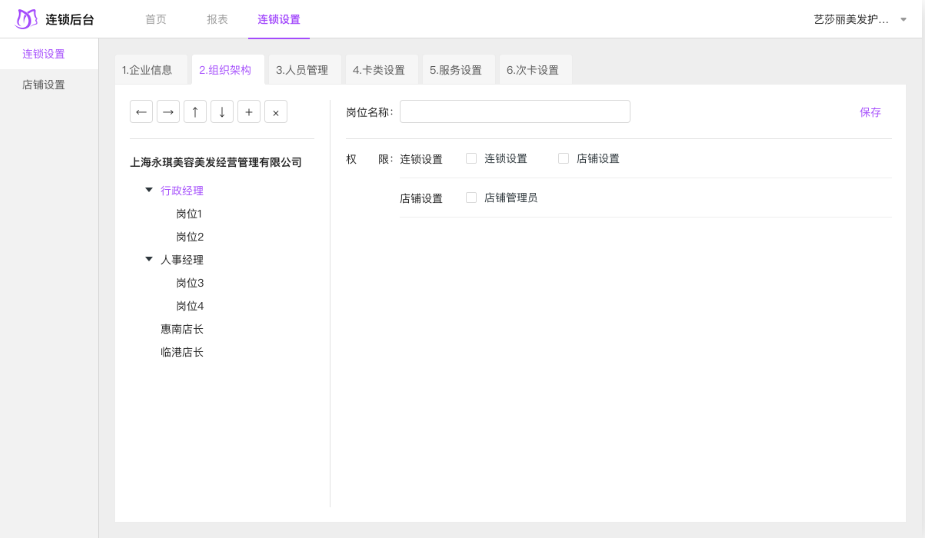The height and width of the screenshot is (538, 925).
Task: Open 店铺设置 in the left sidebar
Action: [x=44, y=85]
